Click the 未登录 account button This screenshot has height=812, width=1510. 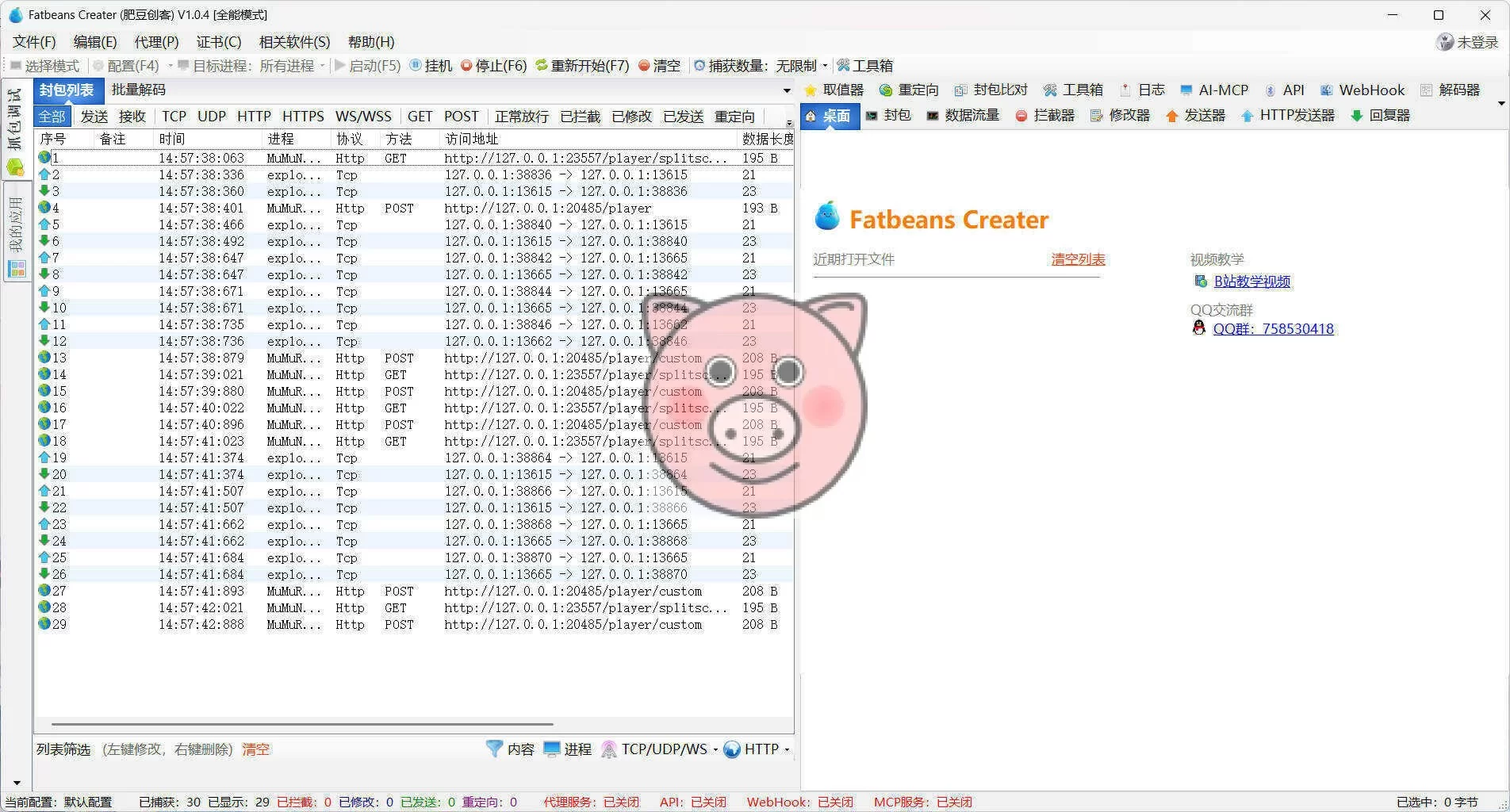(1468, 42)
